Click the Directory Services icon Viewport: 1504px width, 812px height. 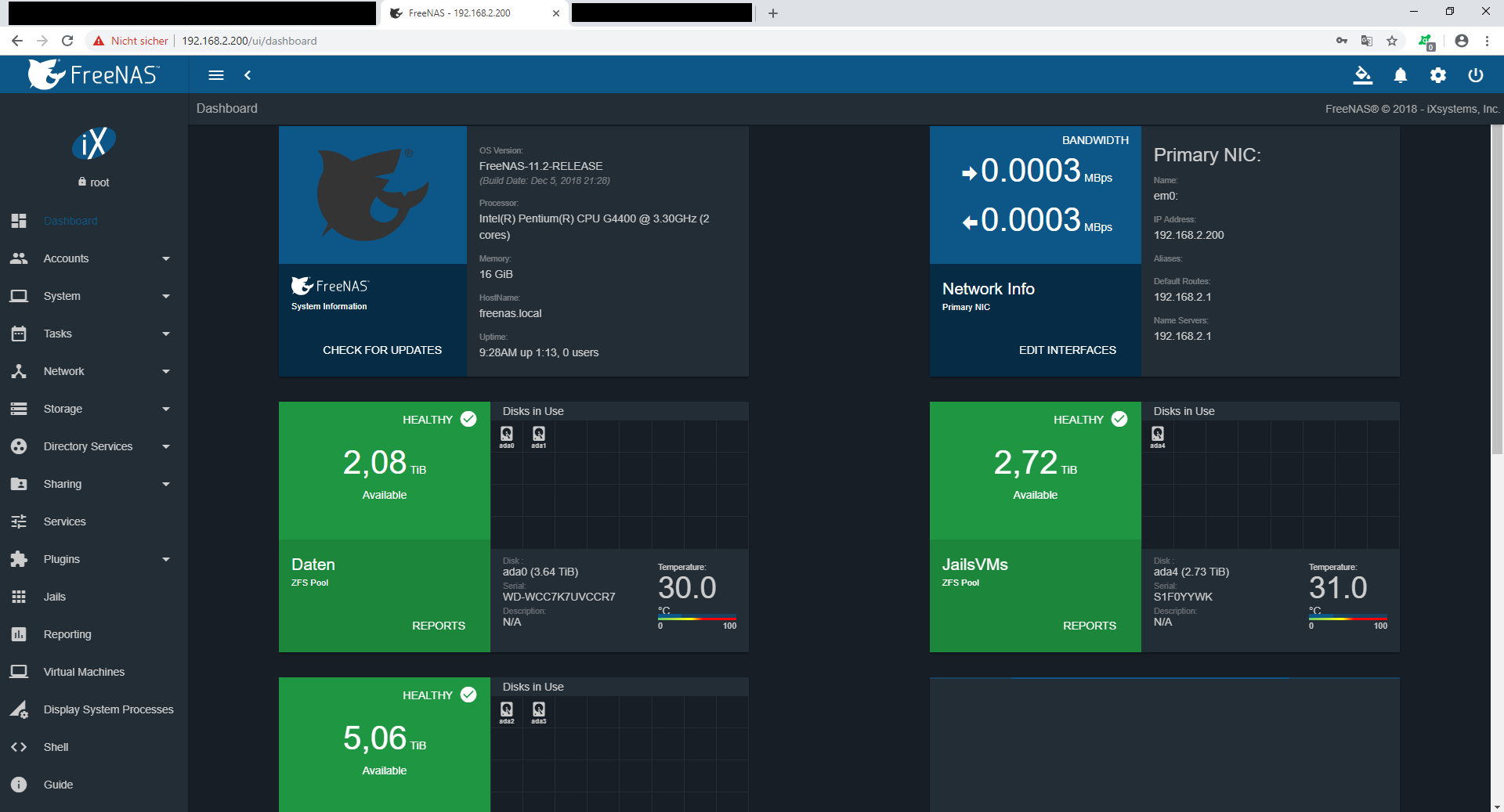click(x=19, y=446)
